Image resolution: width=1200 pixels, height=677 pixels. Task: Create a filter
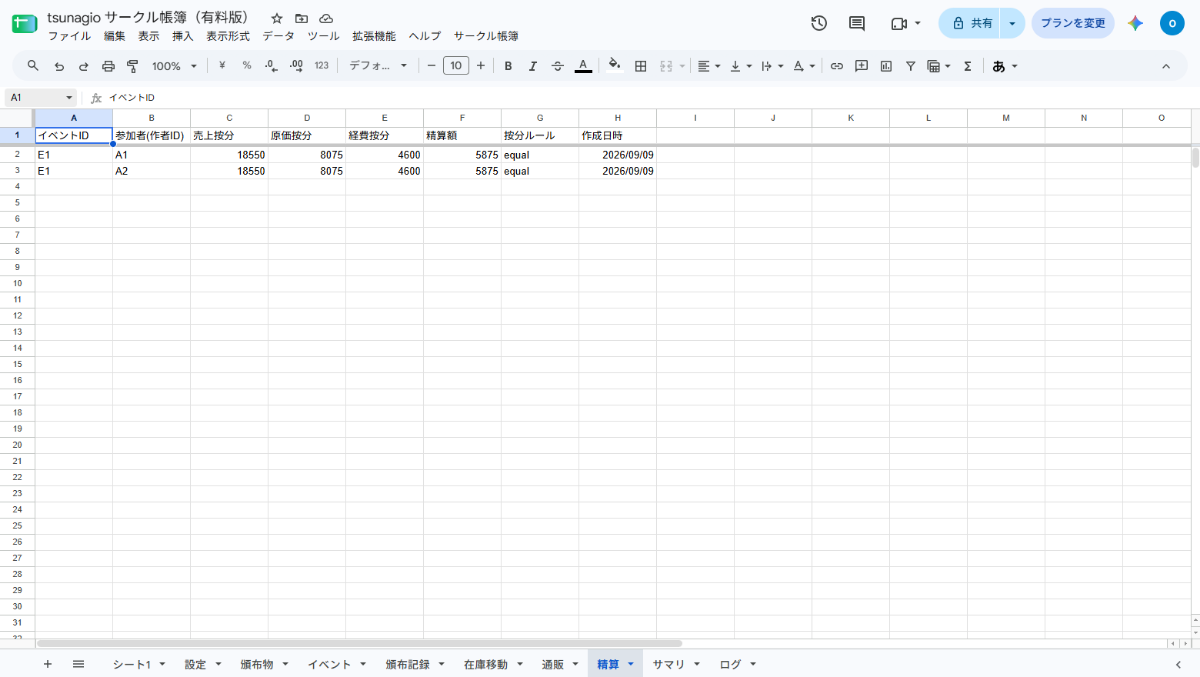tap(910, 66)
